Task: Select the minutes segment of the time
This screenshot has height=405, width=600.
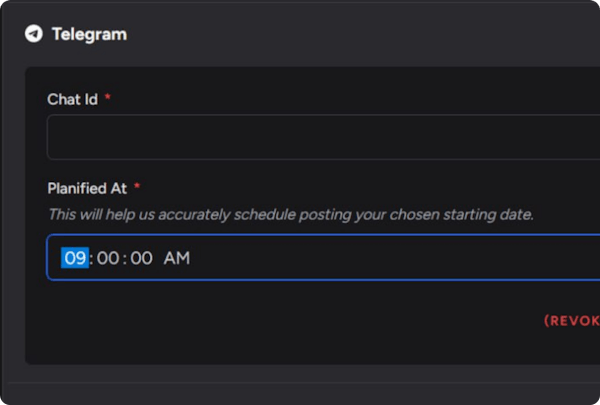Action: (x=108, y=258)
